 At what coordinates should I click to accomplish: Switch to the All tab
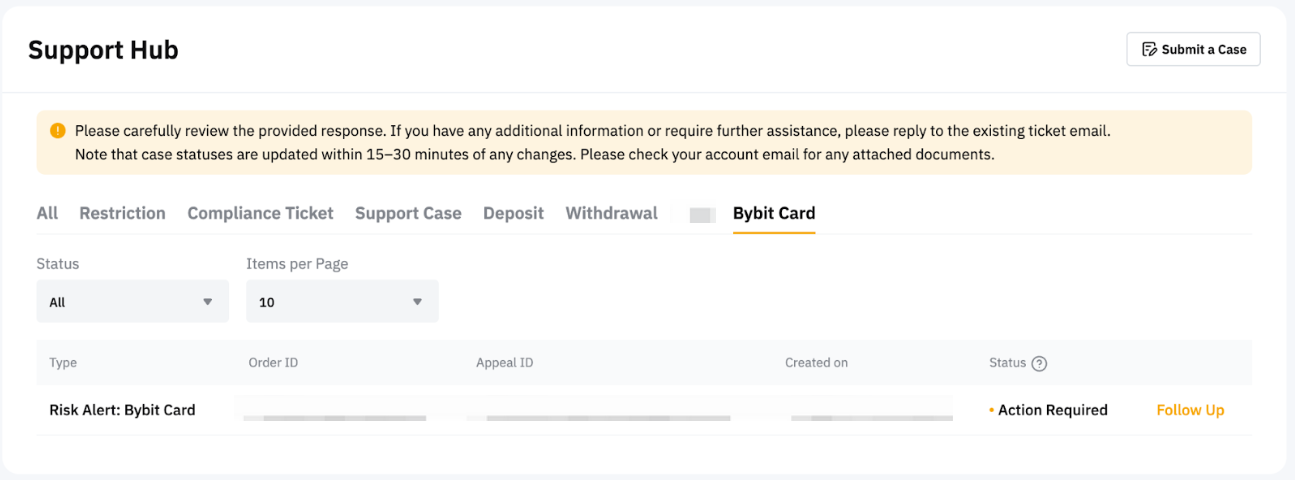point(47,213)
